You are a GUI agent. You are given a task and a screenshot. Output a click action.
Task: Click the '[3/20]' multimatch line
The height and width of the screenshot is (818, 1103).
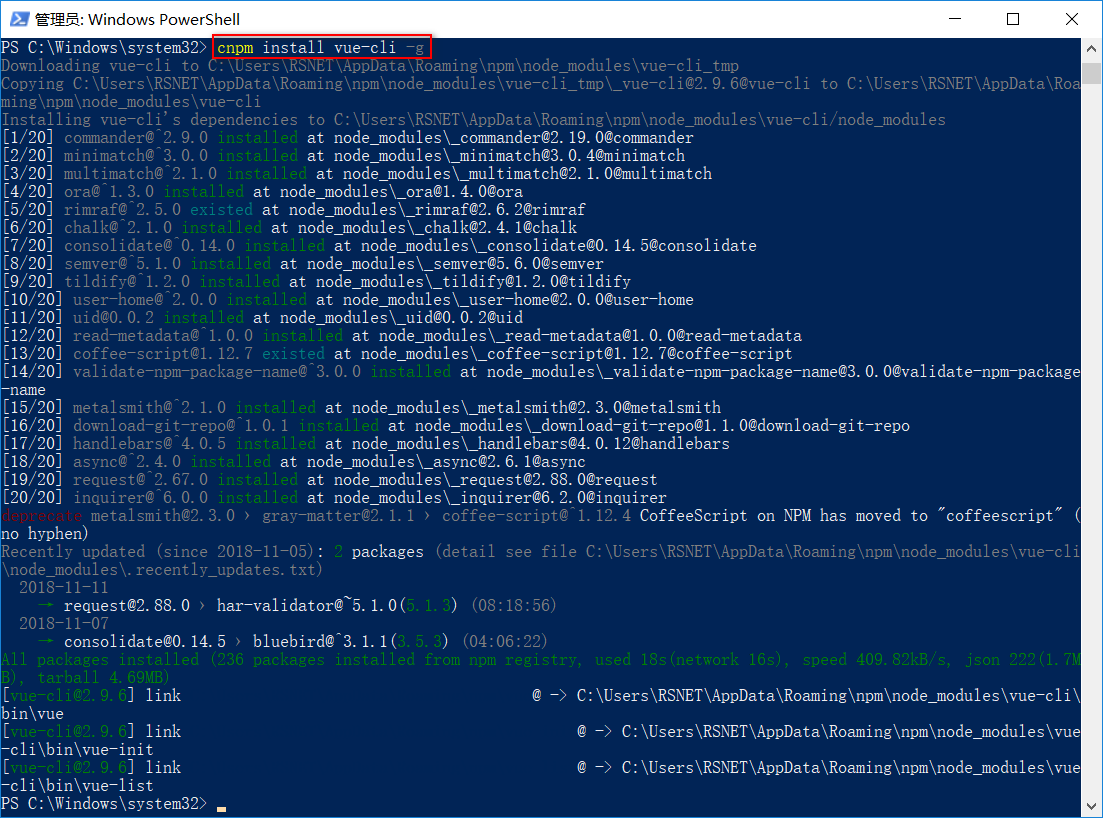[357, 174]
